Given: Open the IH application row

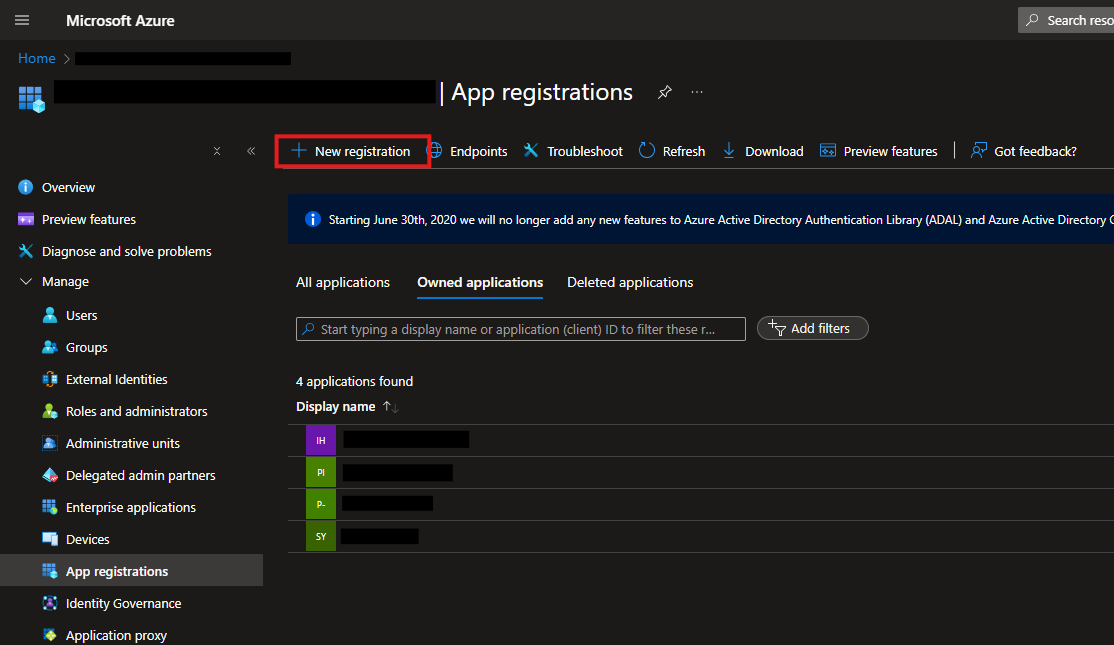Looking at the screenshot, I should pyautogui.click(x=701, y=440).
